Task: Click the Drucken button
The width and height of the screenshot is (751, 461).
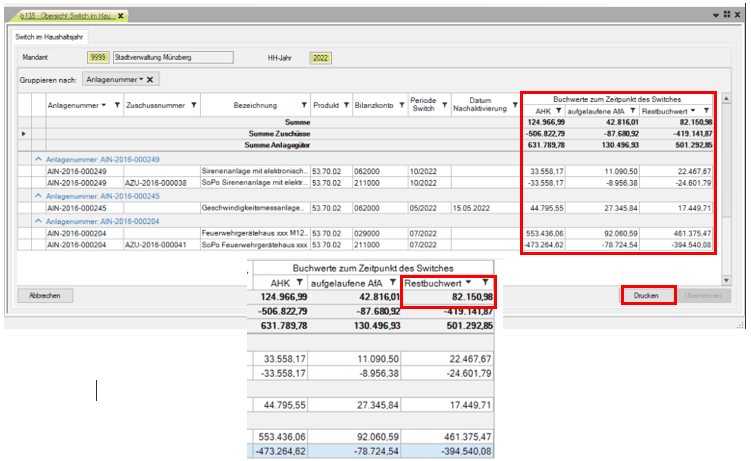Action: [x=645, y=296]
